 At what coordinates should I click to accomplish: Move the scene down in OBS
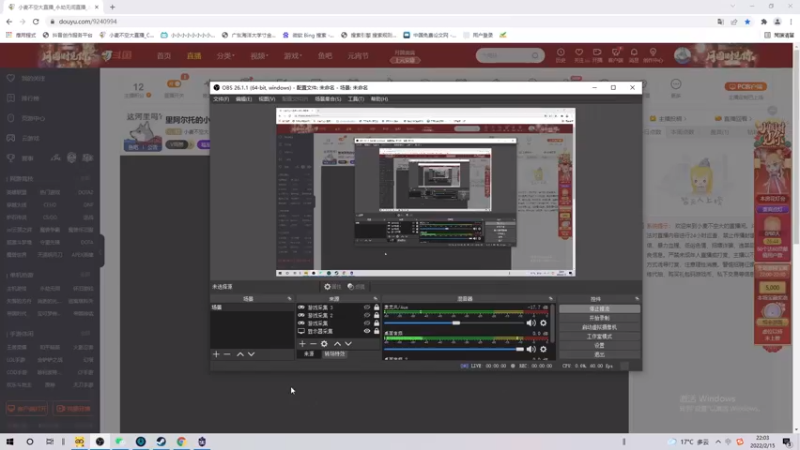251,354
